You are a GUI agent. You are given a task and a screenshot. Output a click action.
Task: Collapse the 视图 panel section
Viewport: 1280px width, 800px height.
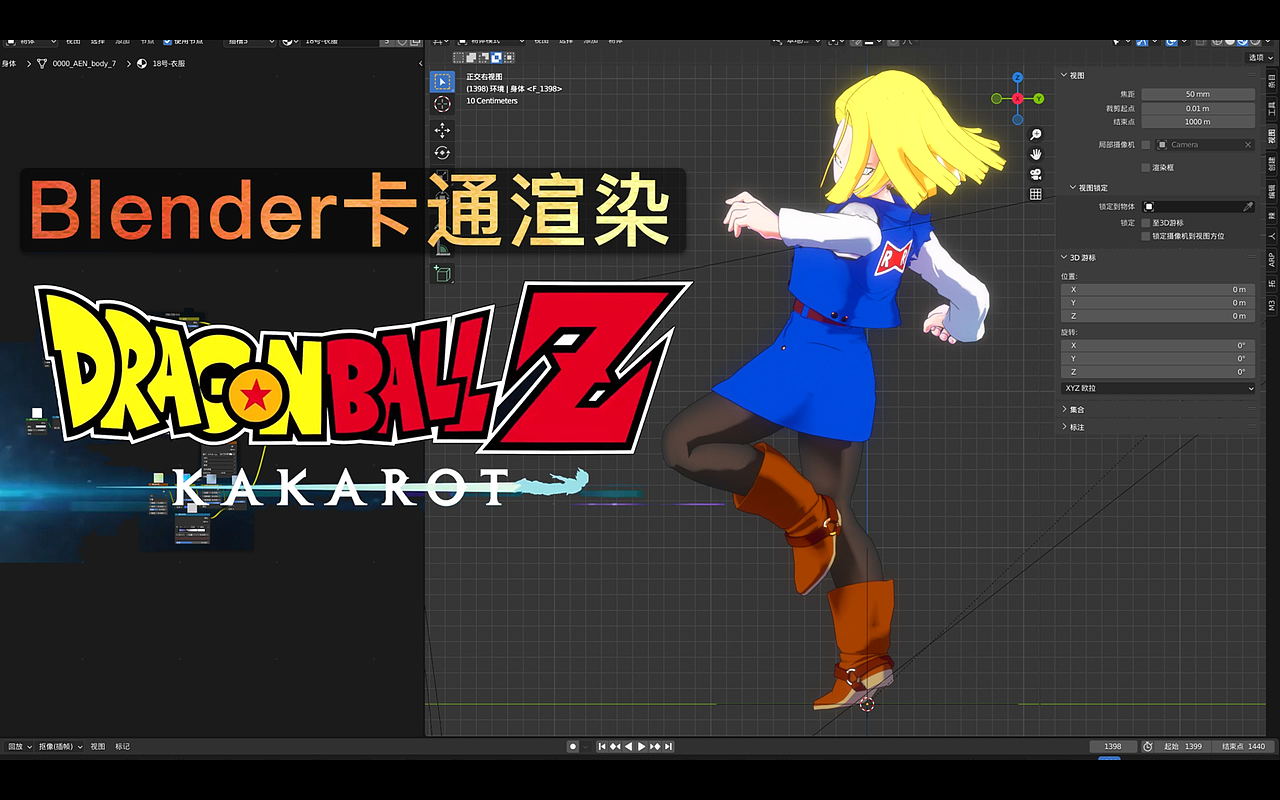[1064, 75]
